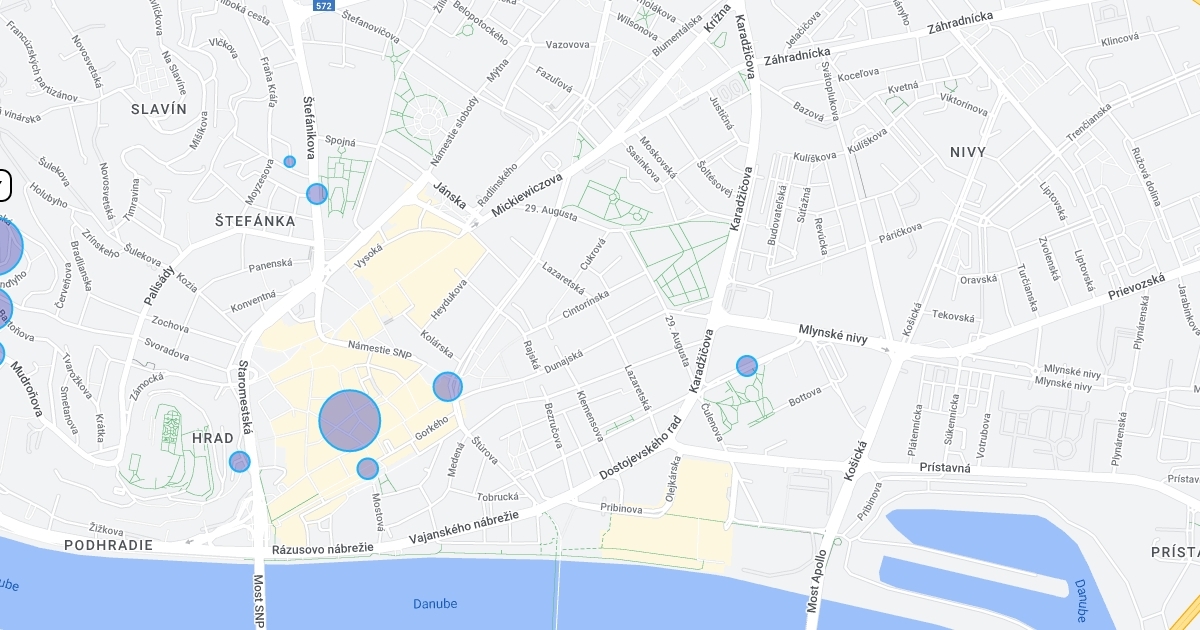Select the bubble marker next to HRAD label
1200x630 pixels.
[240, 461]
